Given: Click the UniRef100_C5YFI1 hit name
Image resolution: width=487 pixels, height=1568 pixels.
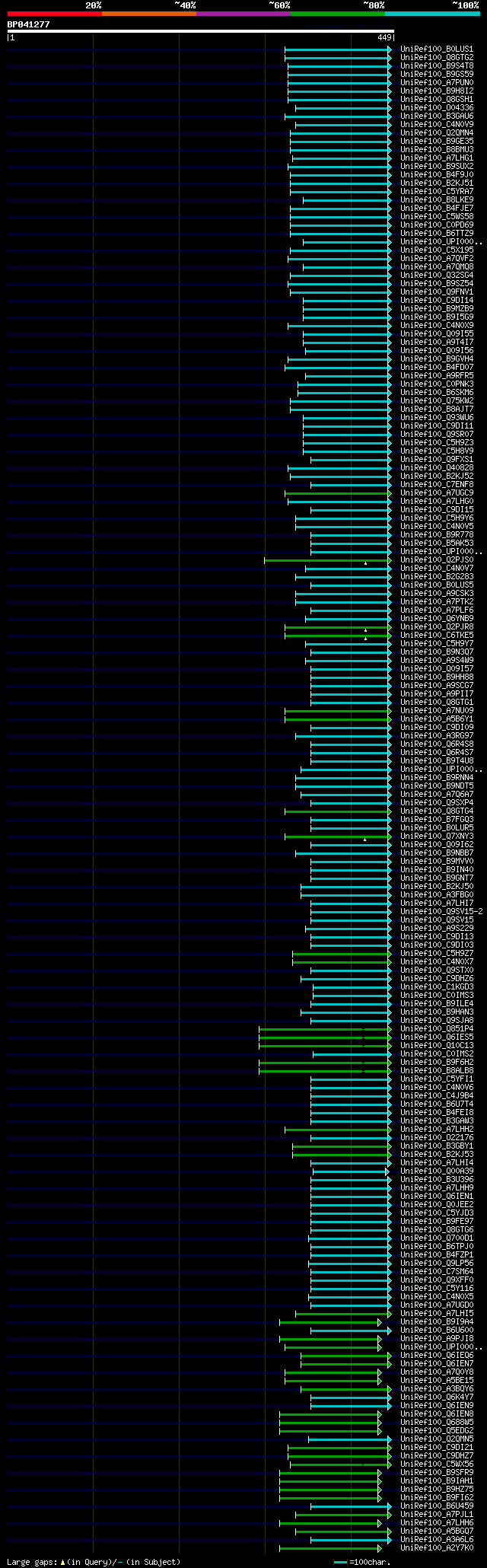Looking at the screenshot, I should coord(437,1079).
